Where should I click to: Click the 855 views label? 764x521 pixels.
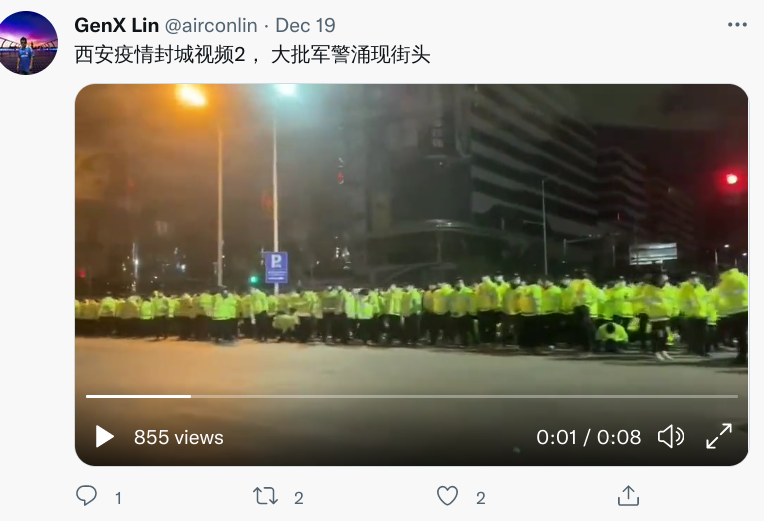click(179, 437)
